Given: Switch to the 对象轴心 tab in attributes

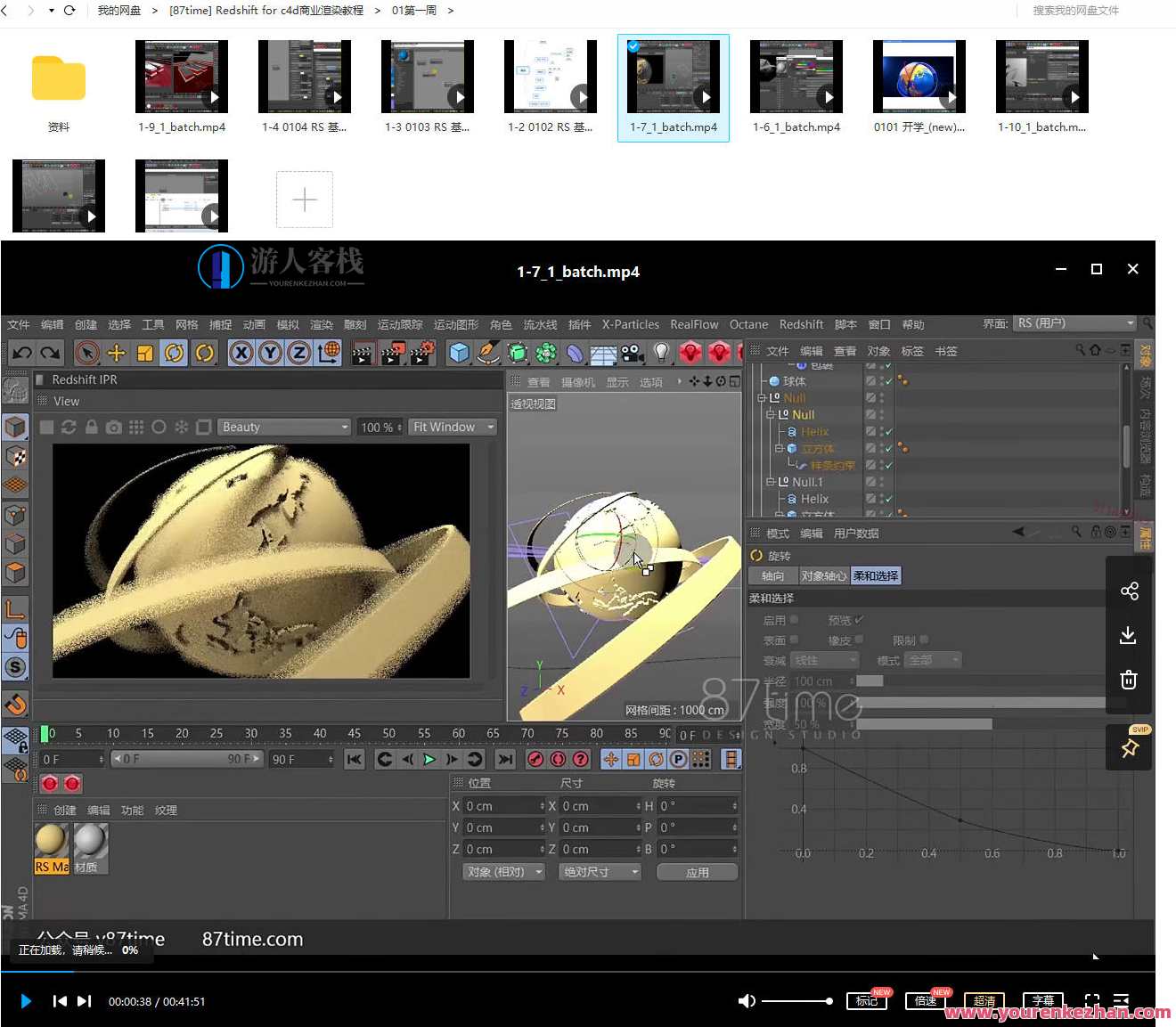Looking at the screenshot, I should click(824, 575).
